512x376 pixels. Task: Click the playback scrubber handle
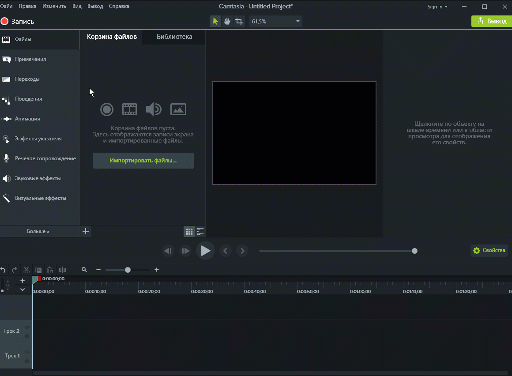414,251
